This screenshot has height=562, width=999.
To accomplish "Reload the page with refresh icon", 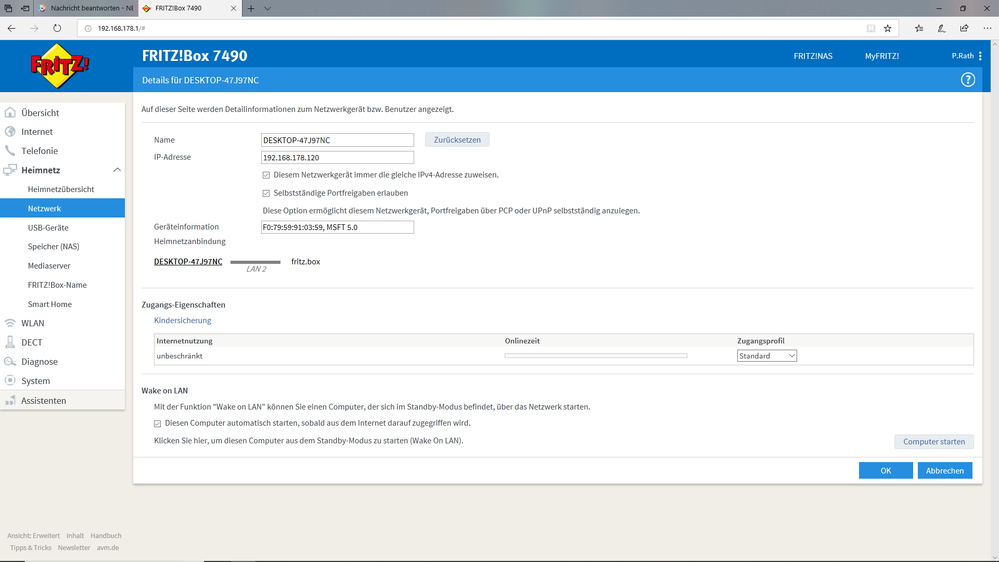I will coord(57,28).
